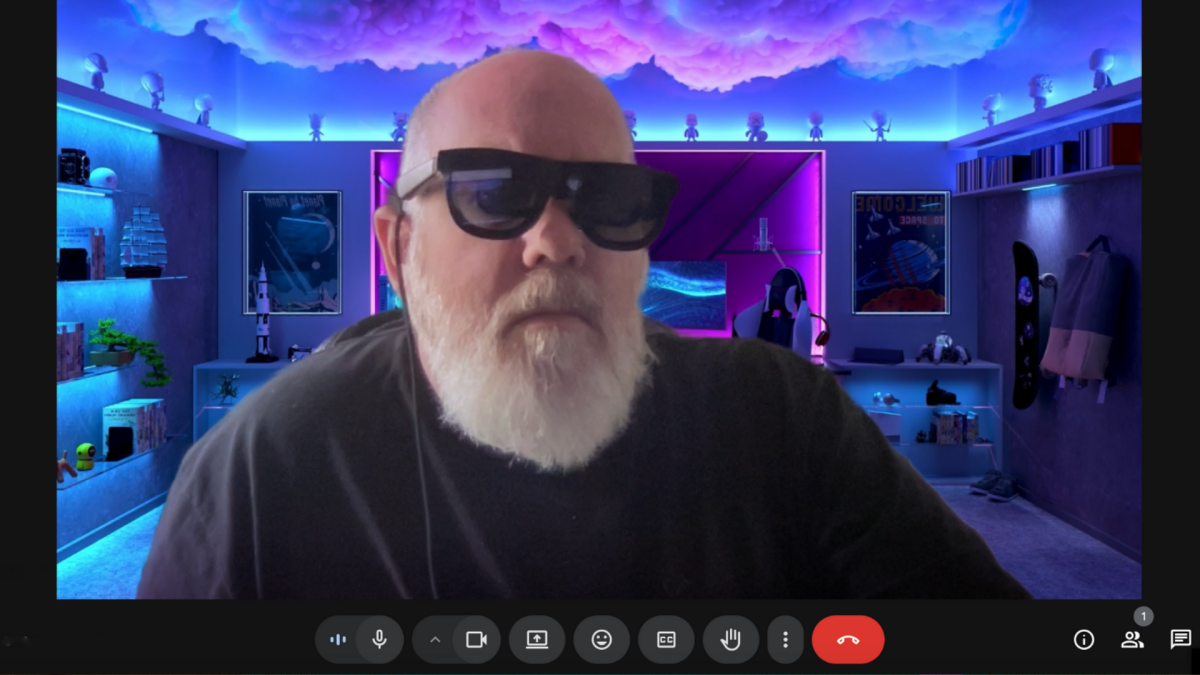Share your screen

[536, 640]
